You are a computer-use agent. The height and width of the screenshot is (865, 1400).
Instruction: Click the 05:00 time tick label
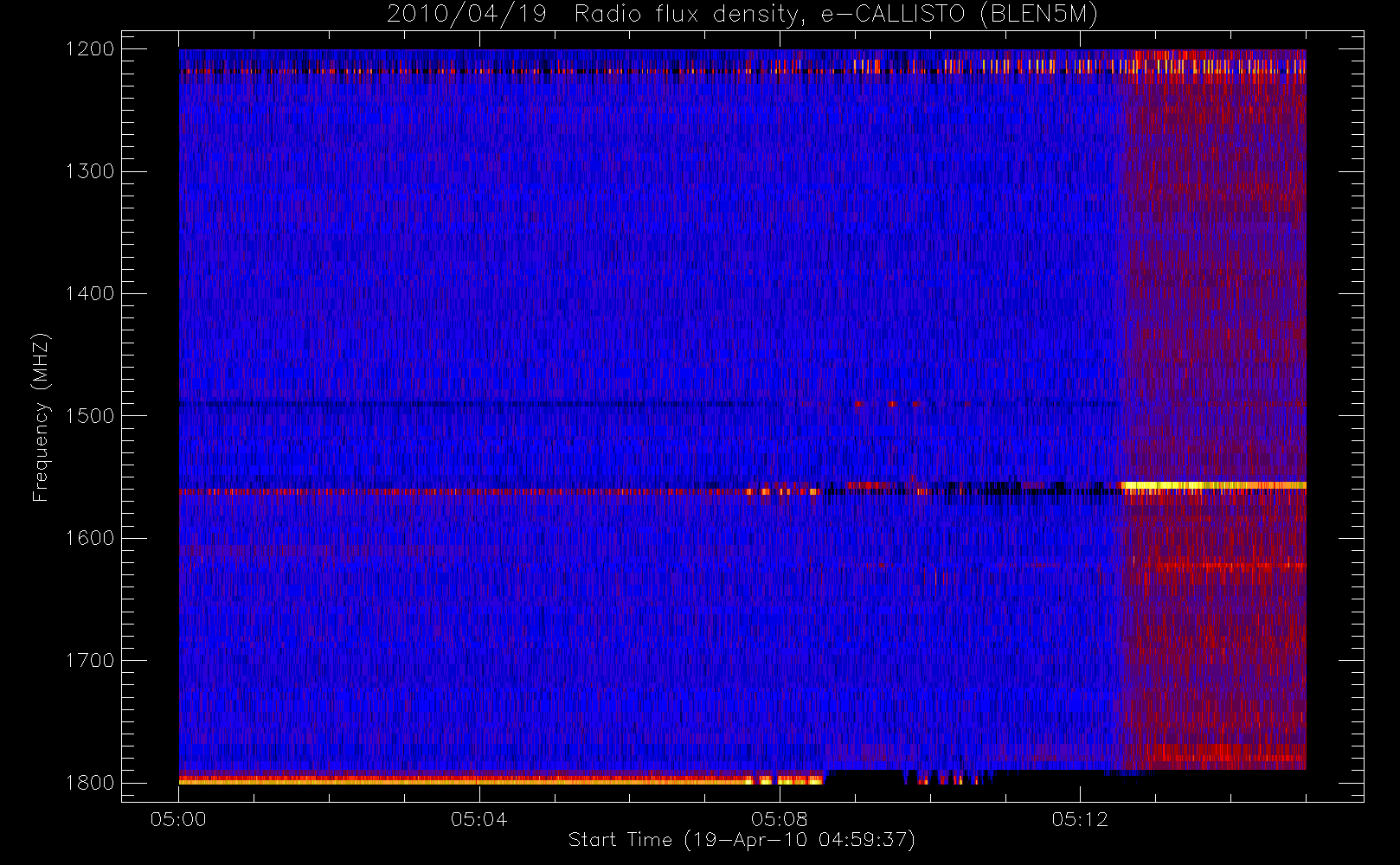(178, 819)
